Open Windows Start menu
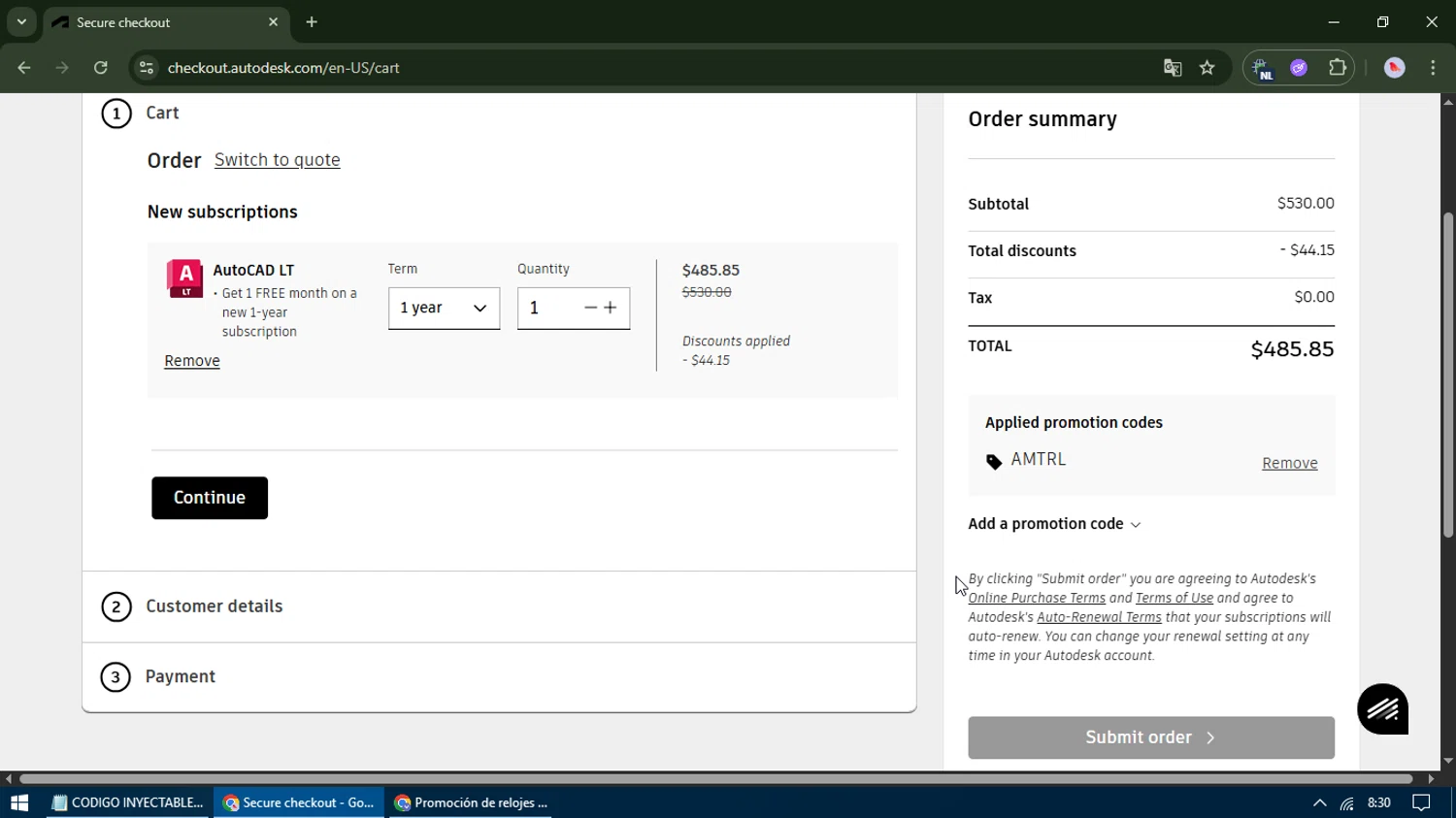This screenshot has height=818, width=1456. tap(18, 802)
